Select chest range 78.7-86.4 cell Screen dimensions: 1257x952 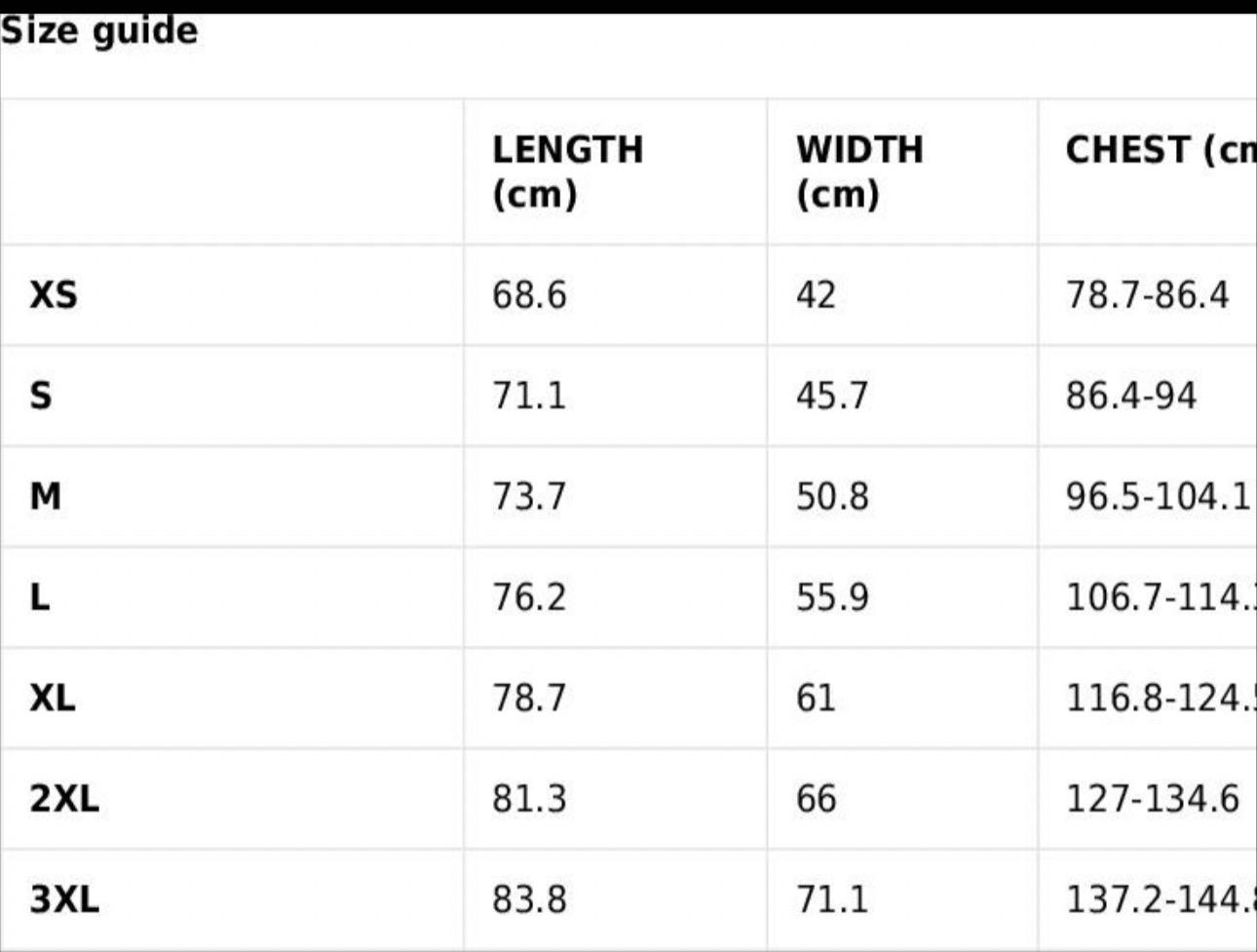click(1147, 294)
